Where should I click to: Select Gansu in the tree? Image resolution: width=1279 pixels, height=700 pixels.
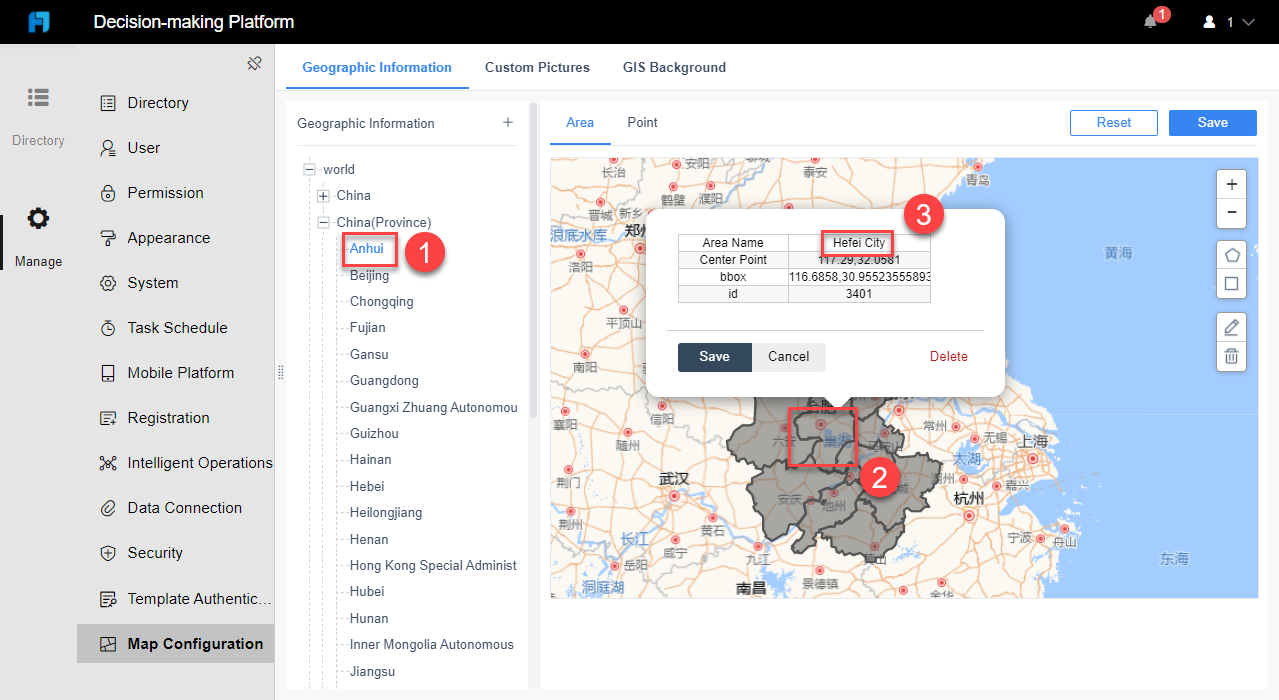369,354
